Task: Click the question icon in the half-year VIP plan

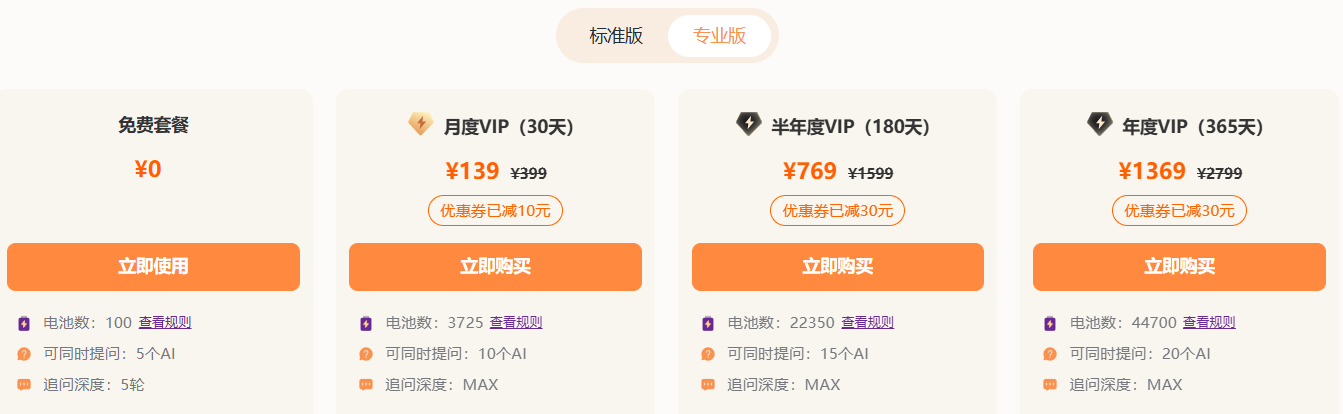Action: (x=708, y=354)
